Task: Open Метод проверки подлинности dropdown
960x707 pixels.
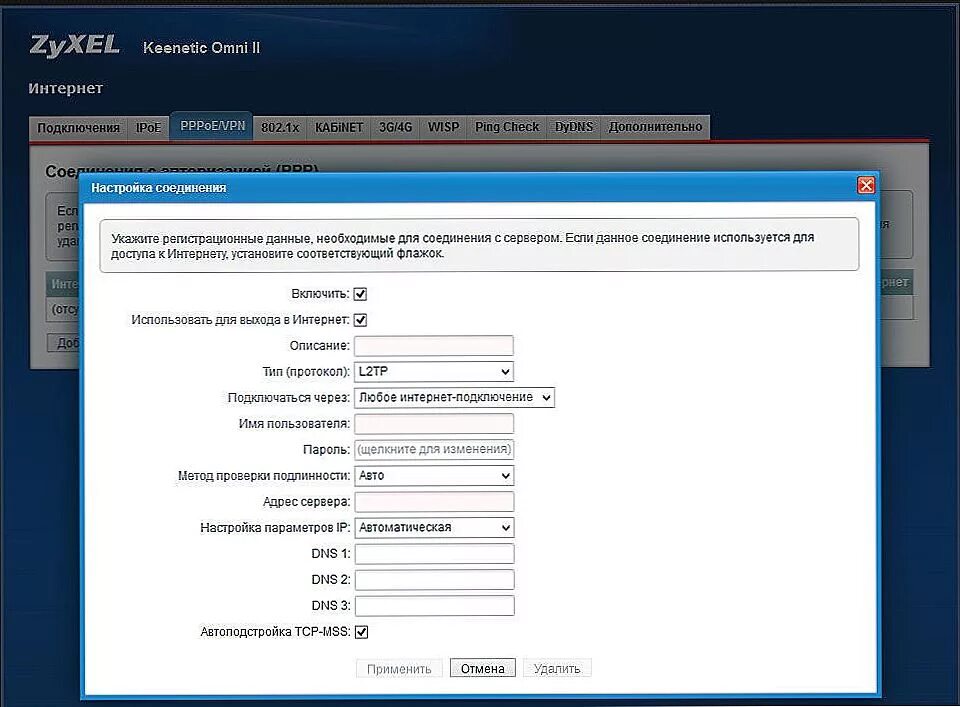Action: (434, 476)
